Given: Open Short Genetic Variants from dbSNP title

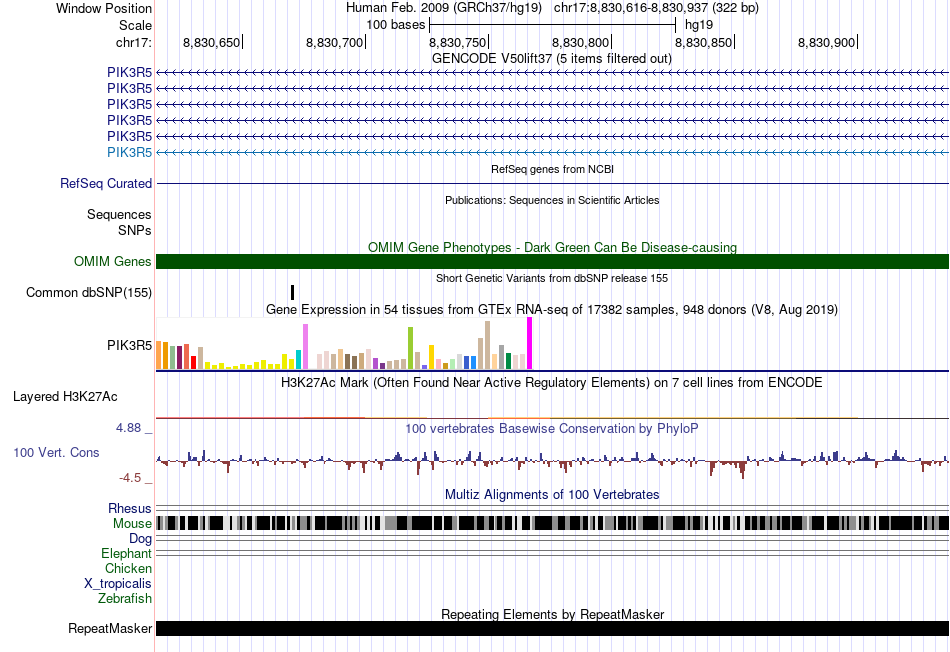Looking at the screenshot, I should (x=552, y=278).
